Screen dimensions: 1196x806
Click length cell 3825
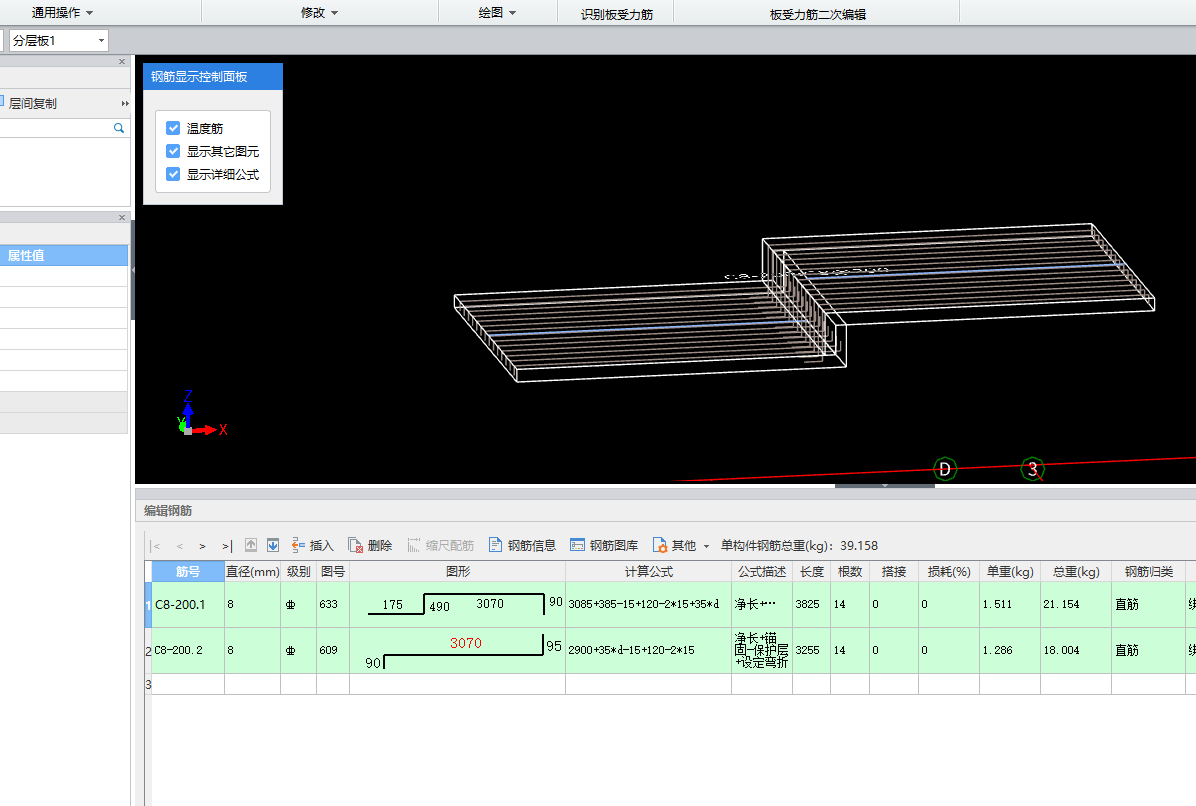pos(812,605)
